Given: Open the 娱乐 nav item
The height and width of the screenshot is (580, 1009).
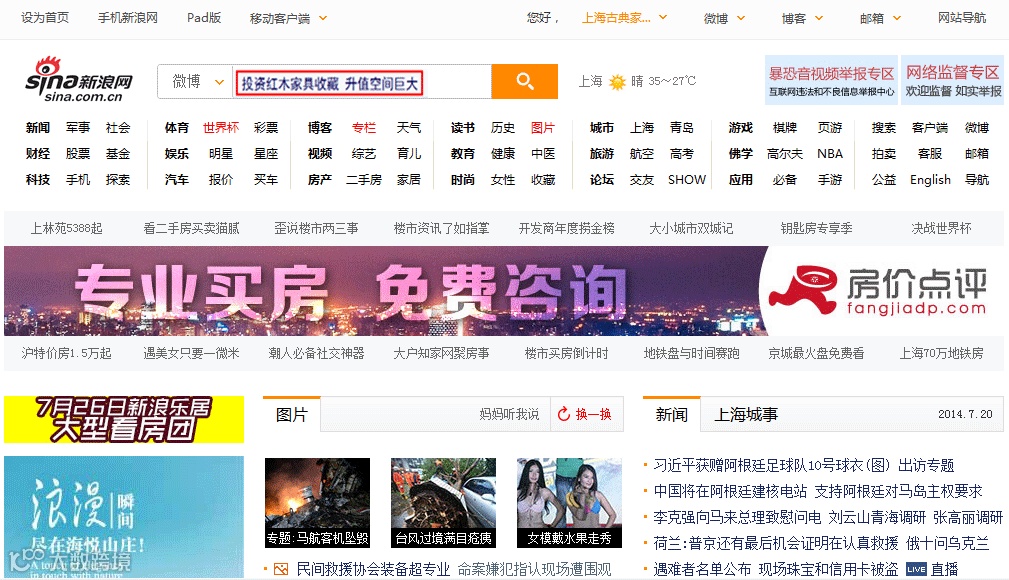Looking at the screenshot, I should pos(176,153).
